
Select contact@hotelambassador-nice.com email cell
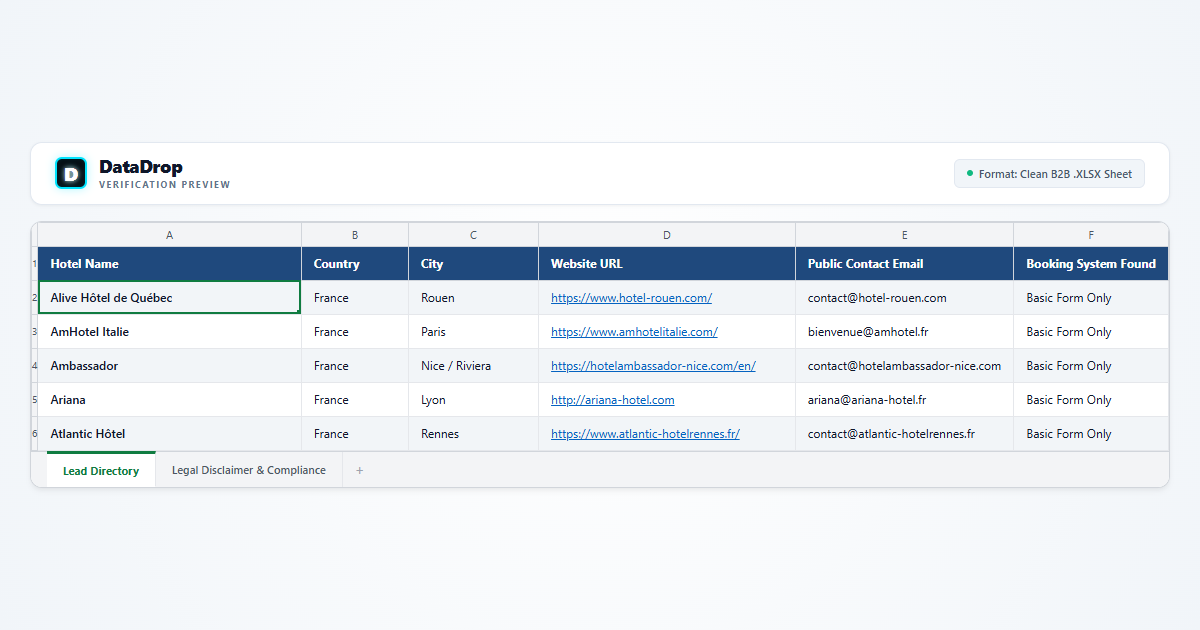(905, 366)
